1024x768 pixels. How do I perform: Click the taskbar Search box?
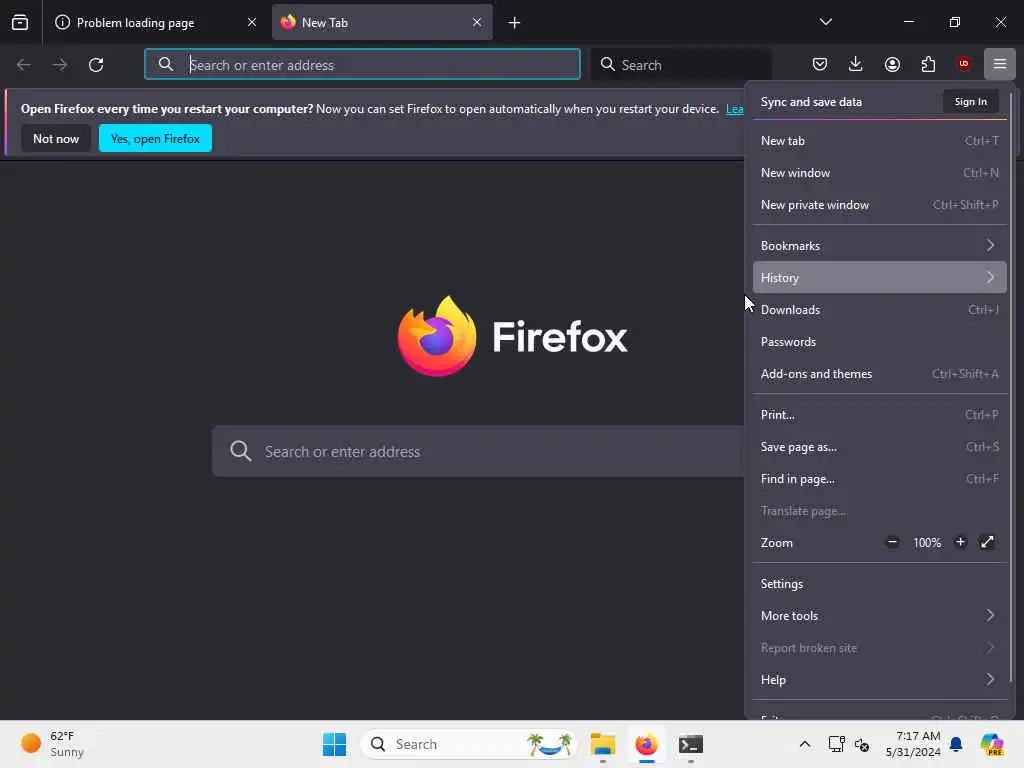468,744
